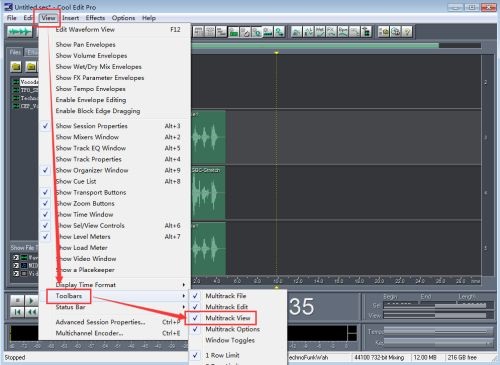Click the green device icon ending middle toolbar group
This screenshot has height=365, width=500.
tap(366, 32)
